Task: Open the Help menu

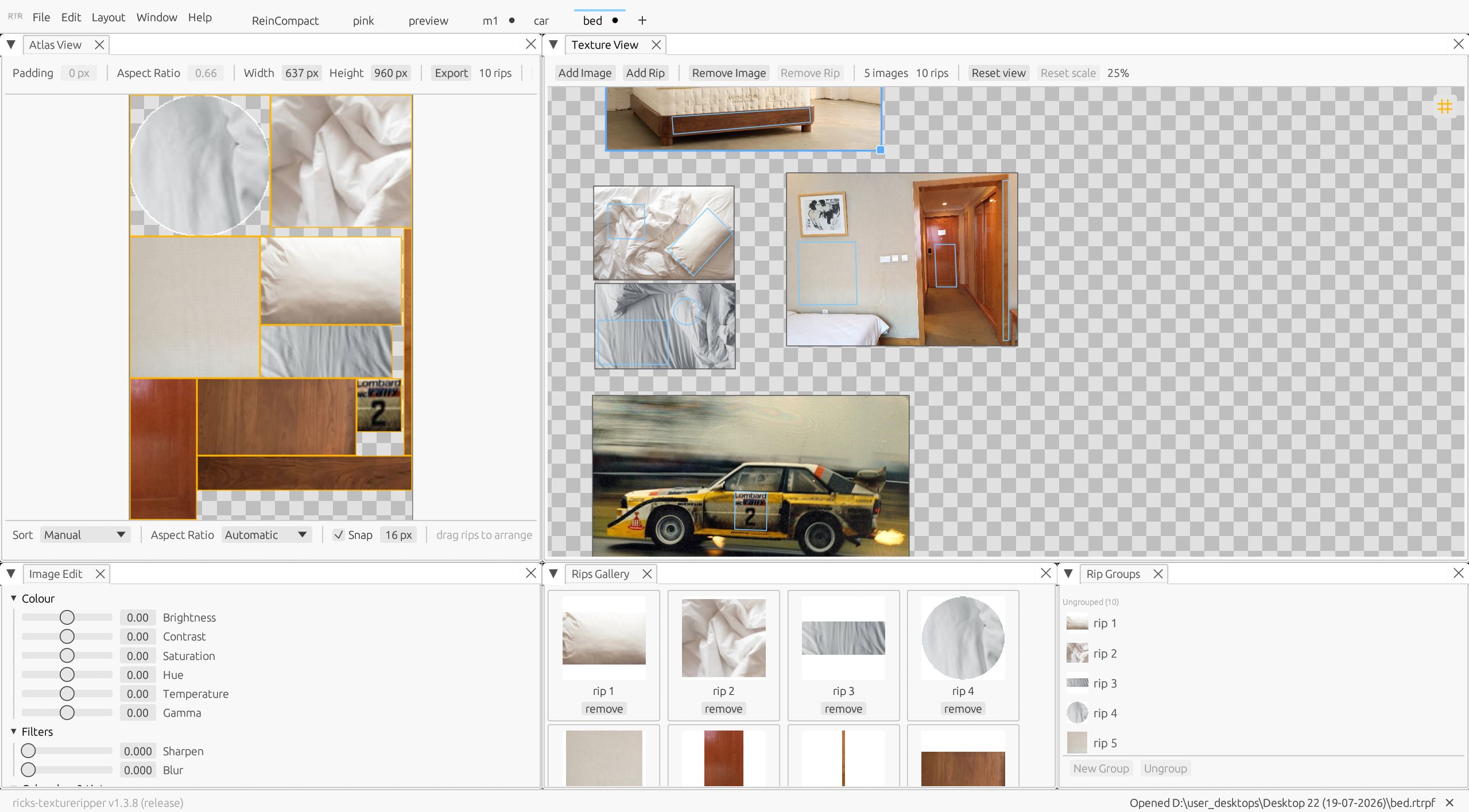Action: (200, 17)
